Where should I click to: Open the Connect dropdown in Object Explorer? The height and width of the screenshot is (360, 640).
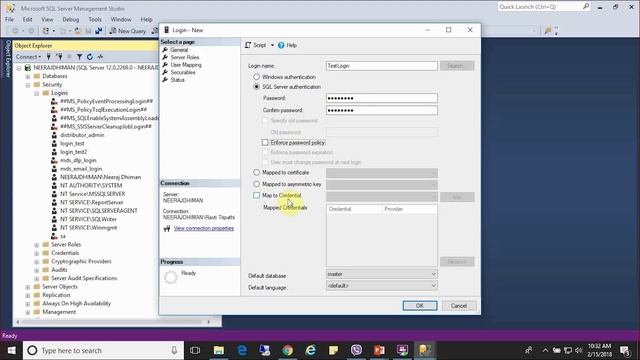[28, 57]
